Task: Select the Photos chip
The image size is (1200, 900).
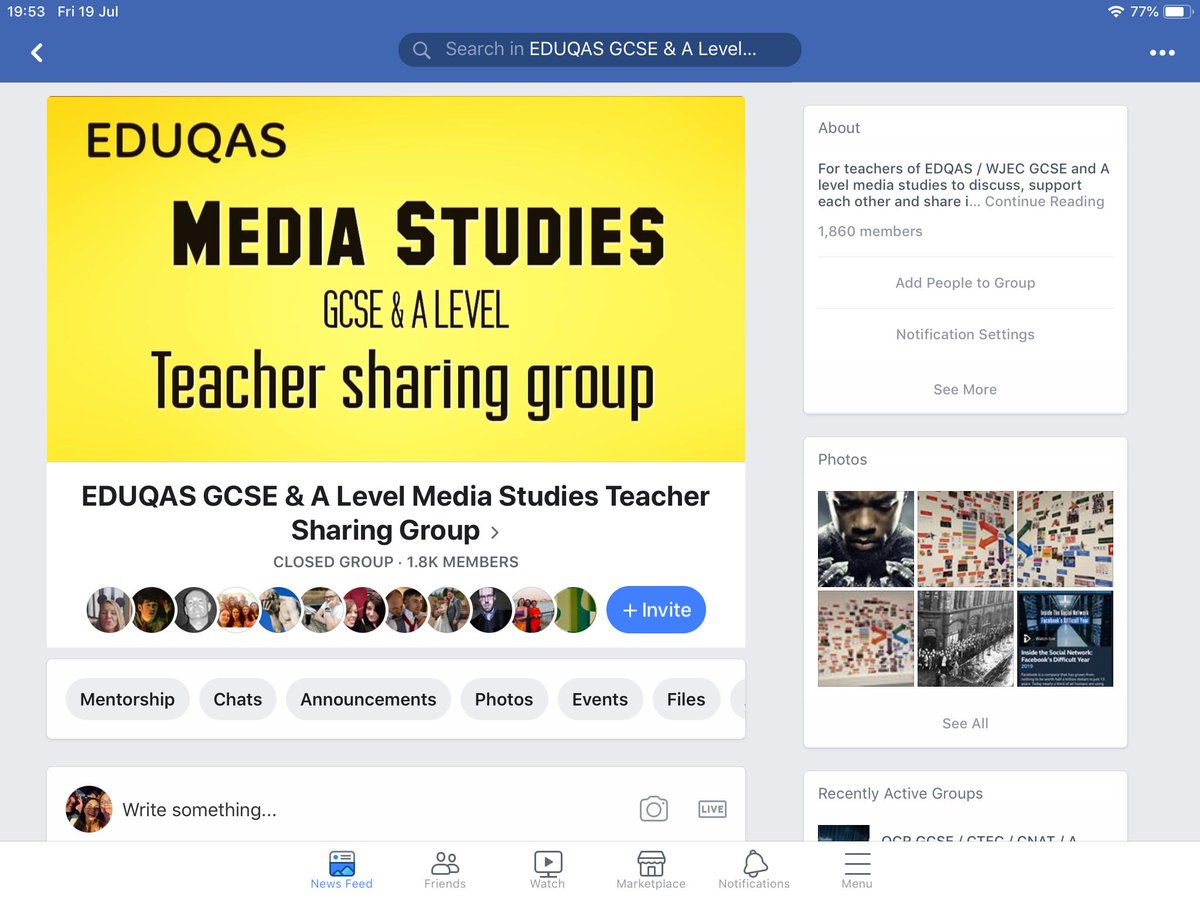Action: (504, 699)
